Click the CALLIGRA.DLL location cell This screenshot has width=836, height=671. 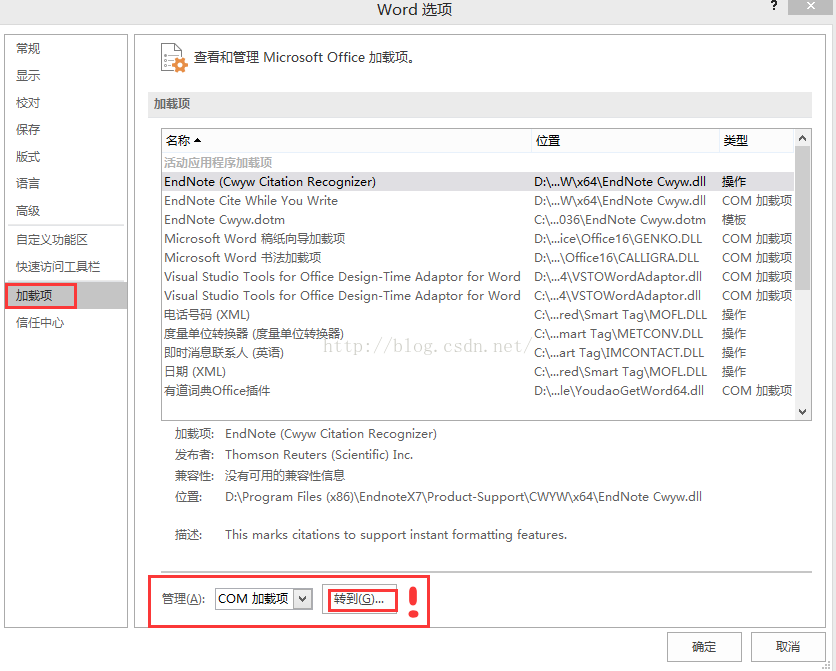(x=616, y=258)
